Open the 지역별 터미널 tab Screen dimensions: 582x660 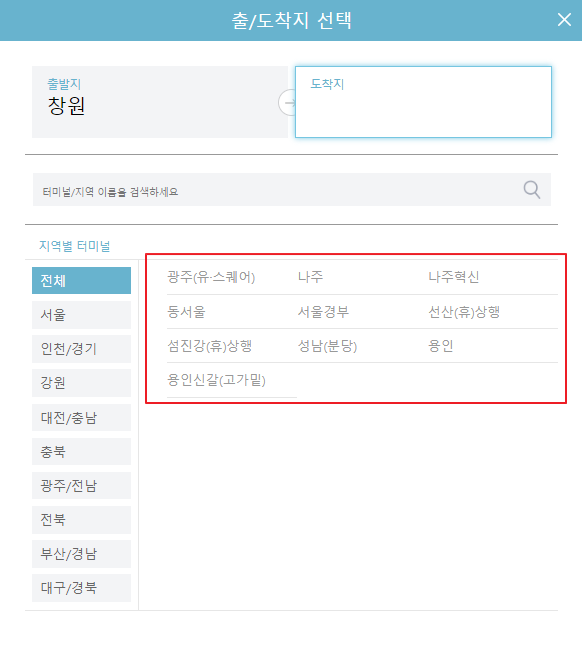click(x=74, y=246)
